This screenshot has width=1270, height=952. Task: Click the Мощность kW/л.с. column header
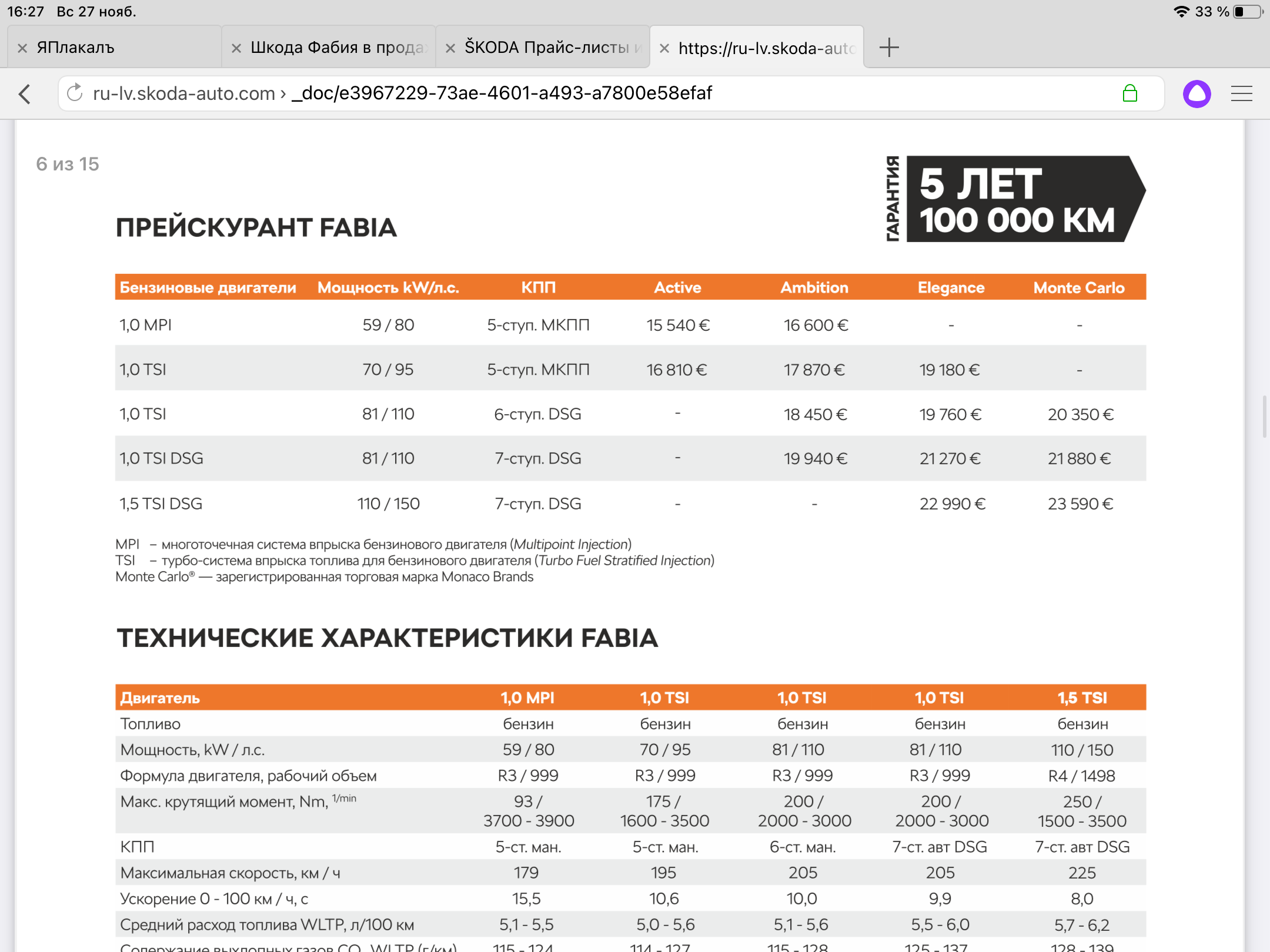click(388, 287)
